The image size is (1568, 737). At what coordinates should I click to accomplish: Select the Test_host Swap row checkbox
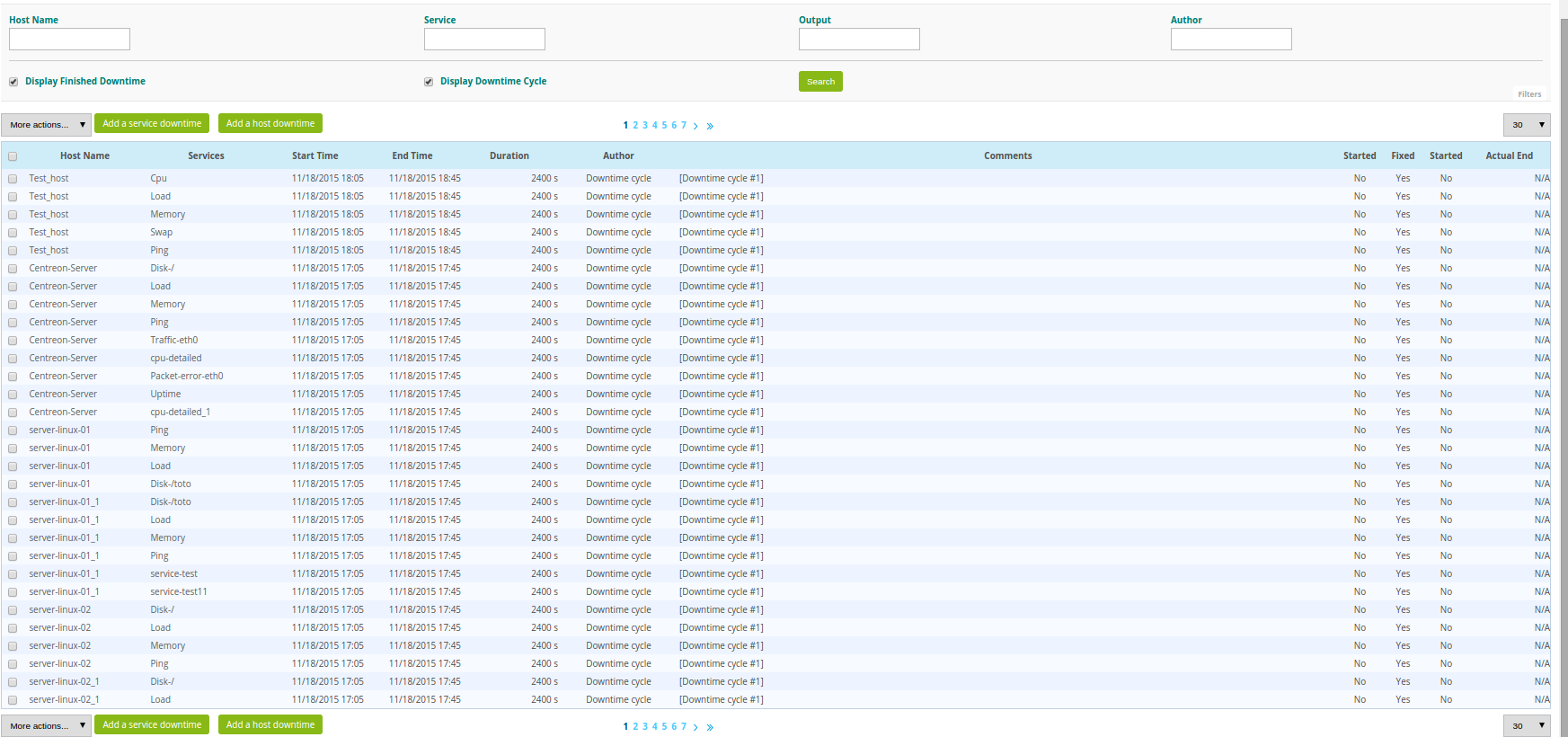point(13,233)
